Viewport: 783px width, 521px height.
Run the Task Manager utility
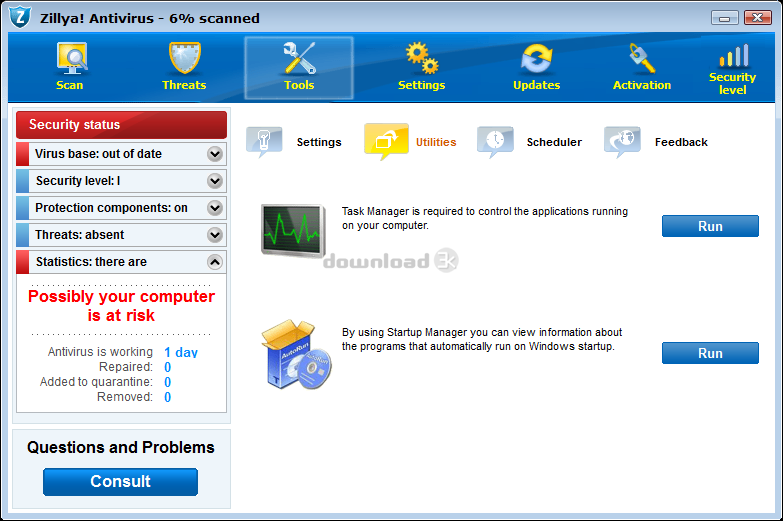point(710,226)
